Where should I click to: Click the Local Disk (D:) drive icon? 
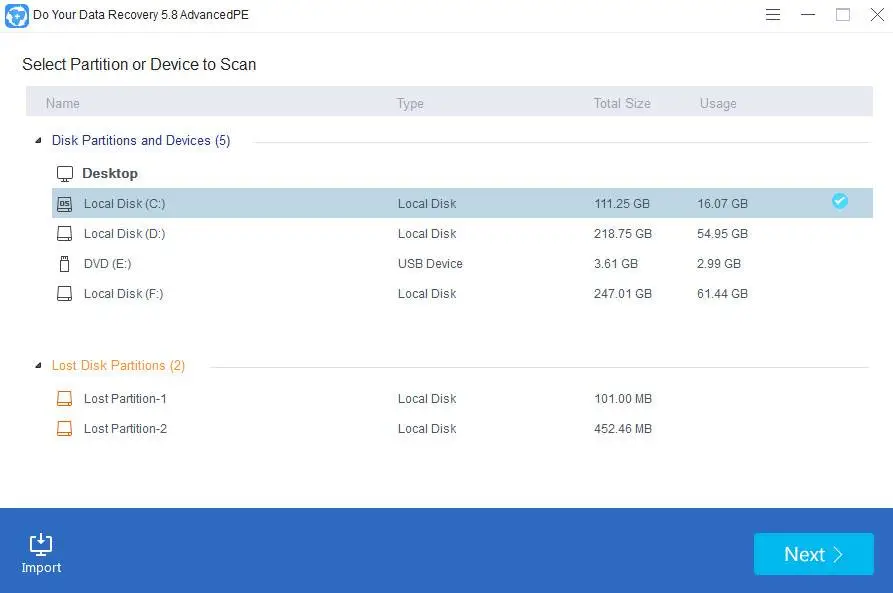point(64,234)
